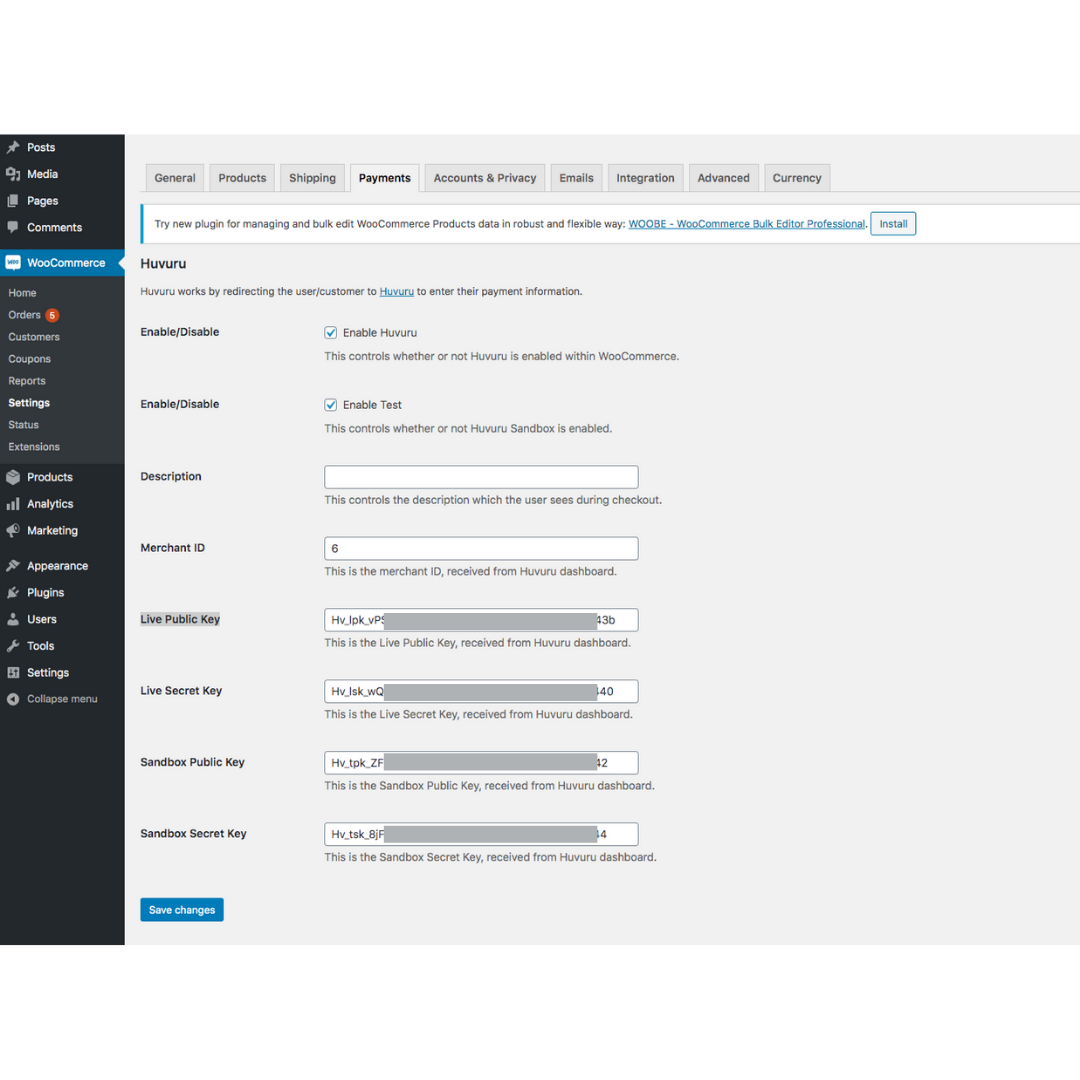This screenshot has width=1080, height=1080.
Task: Uncheck the Enable Huvuru checkbox
Action: click(x=331, y=333)
